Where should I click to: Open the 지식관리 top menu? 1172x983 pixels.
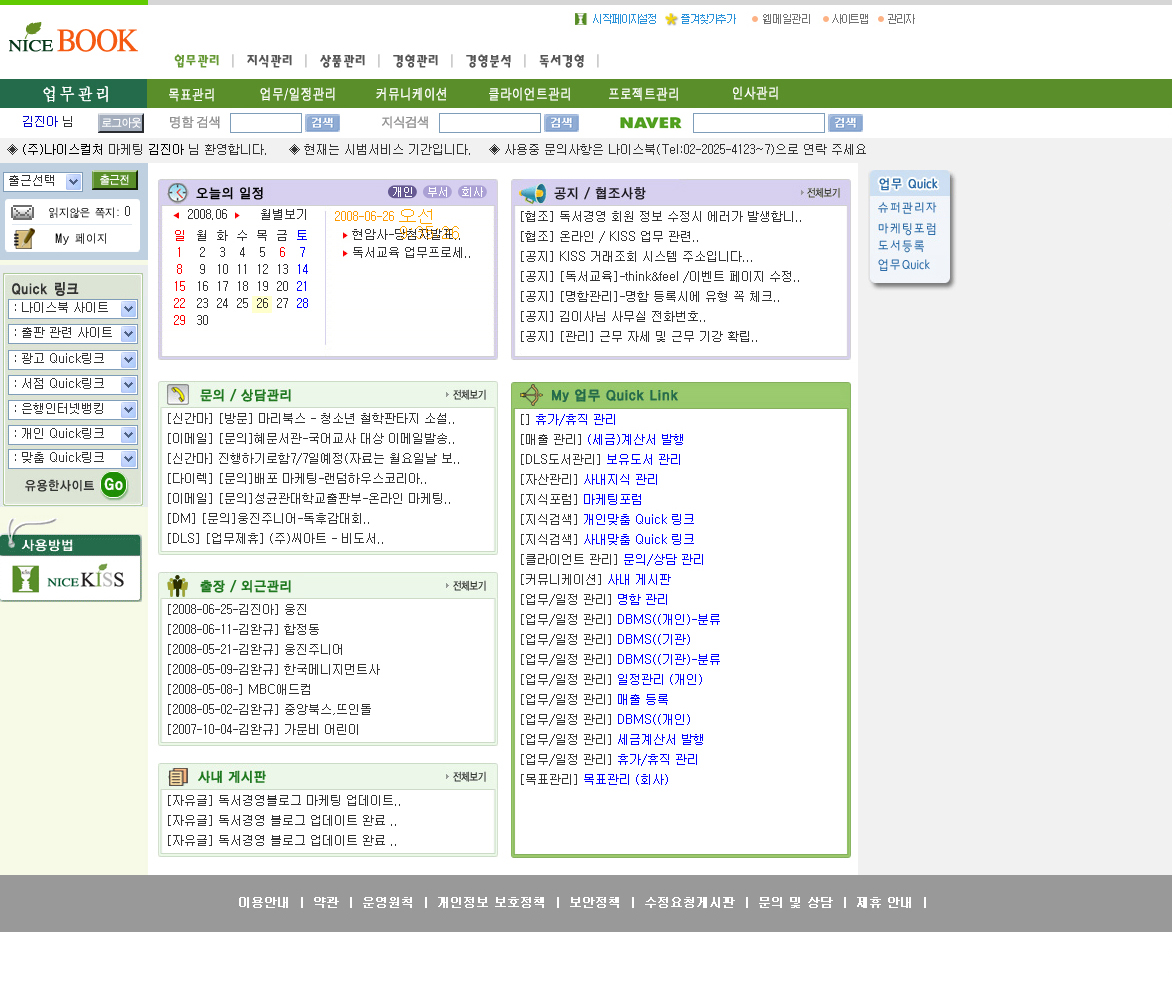(x=269, y=61)
